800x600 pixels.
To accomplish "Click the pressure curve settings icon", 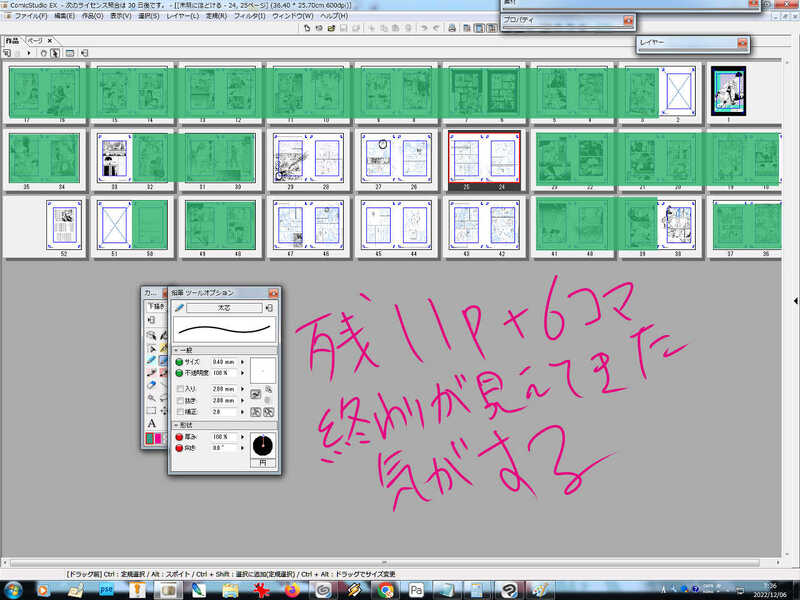I will pyautogui.click(x=256, y=393).
